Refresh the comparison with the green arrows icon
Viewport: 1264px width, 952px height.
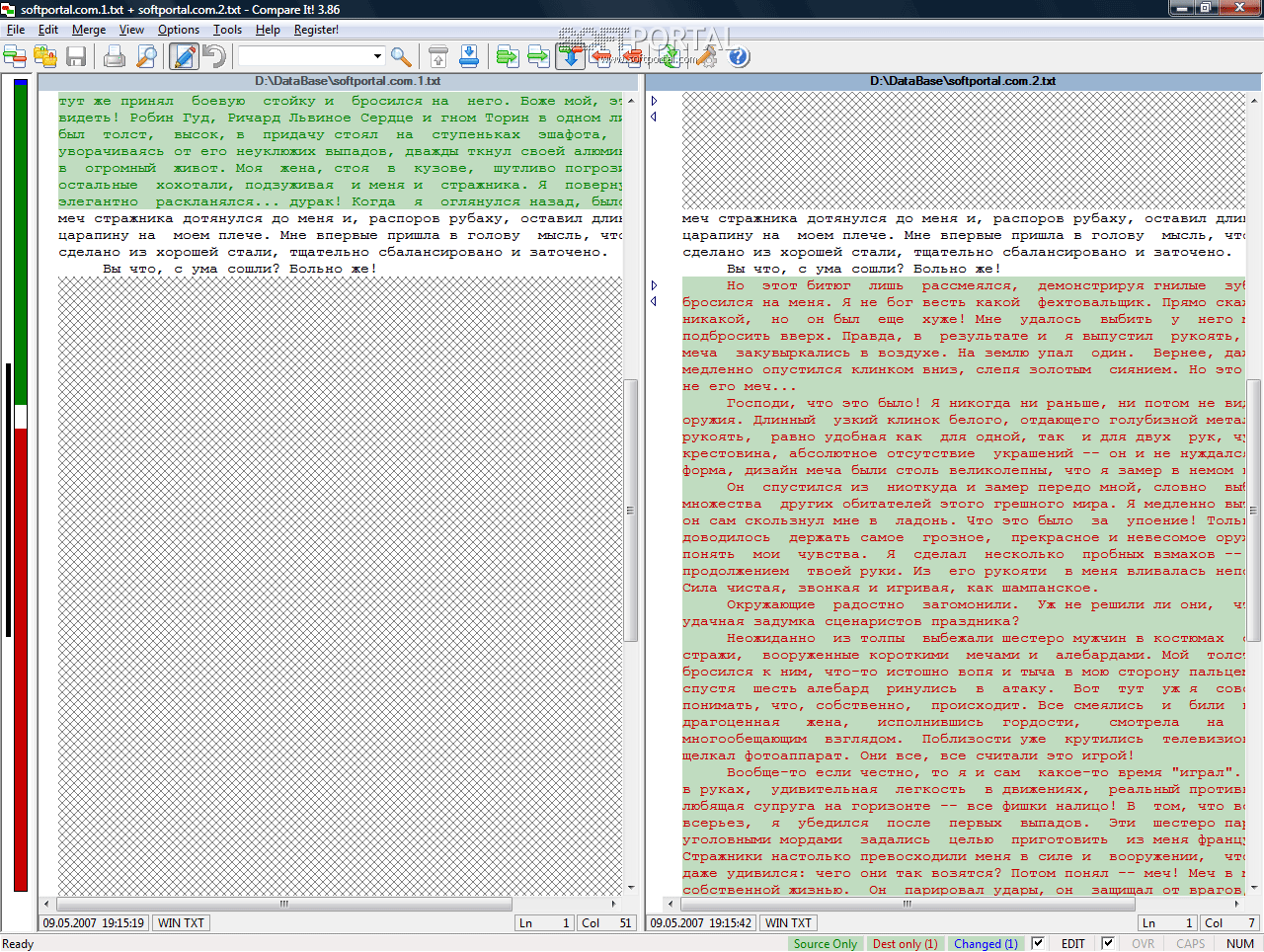click(x=670, y=56)
